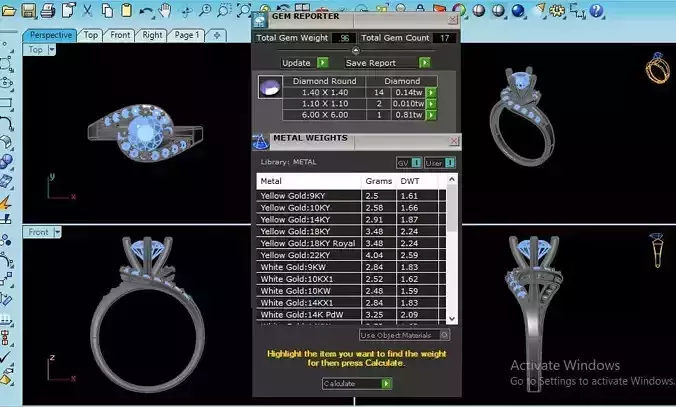676x407 pixels.
Task: Select the Pan hand tool
Action: [x=165, y=11]
